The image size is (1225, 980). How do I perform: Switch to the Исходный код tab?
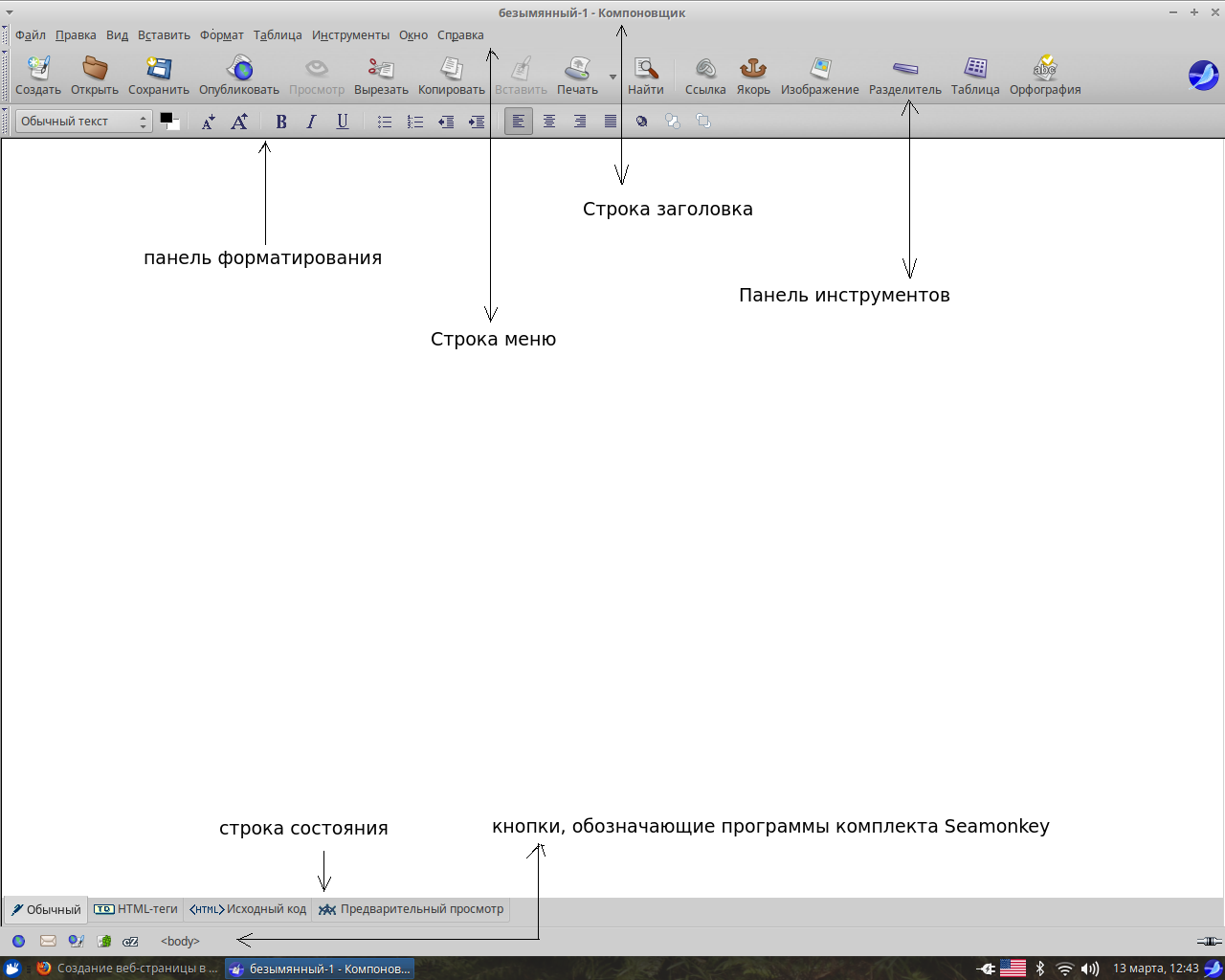click(248, 909)
